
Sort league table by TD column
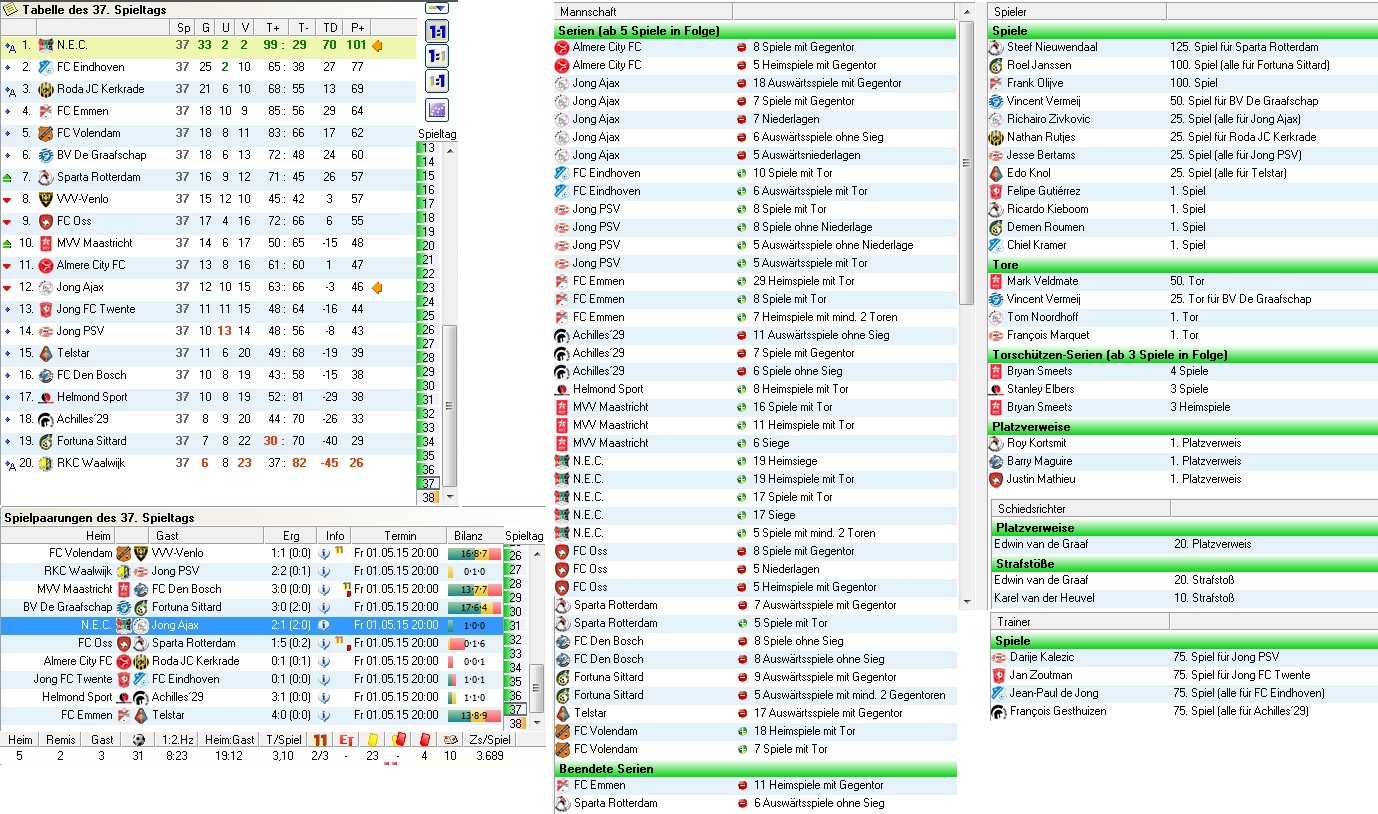point(329,28)
